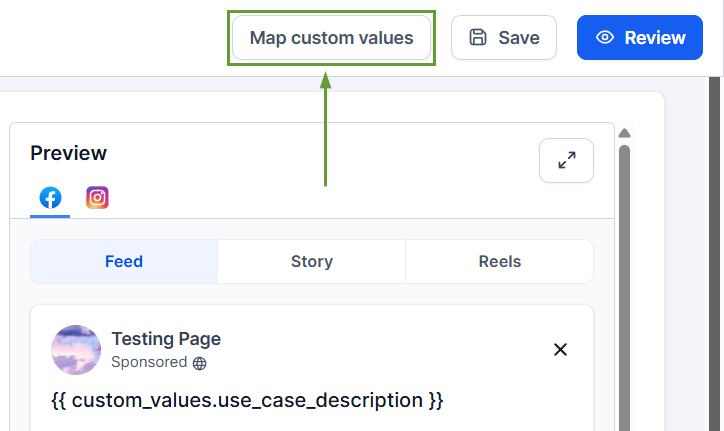724x431 pixels.
Task: Click the Testing Page profile avatar
Action: pyautogui.click(x=76, y=350)
